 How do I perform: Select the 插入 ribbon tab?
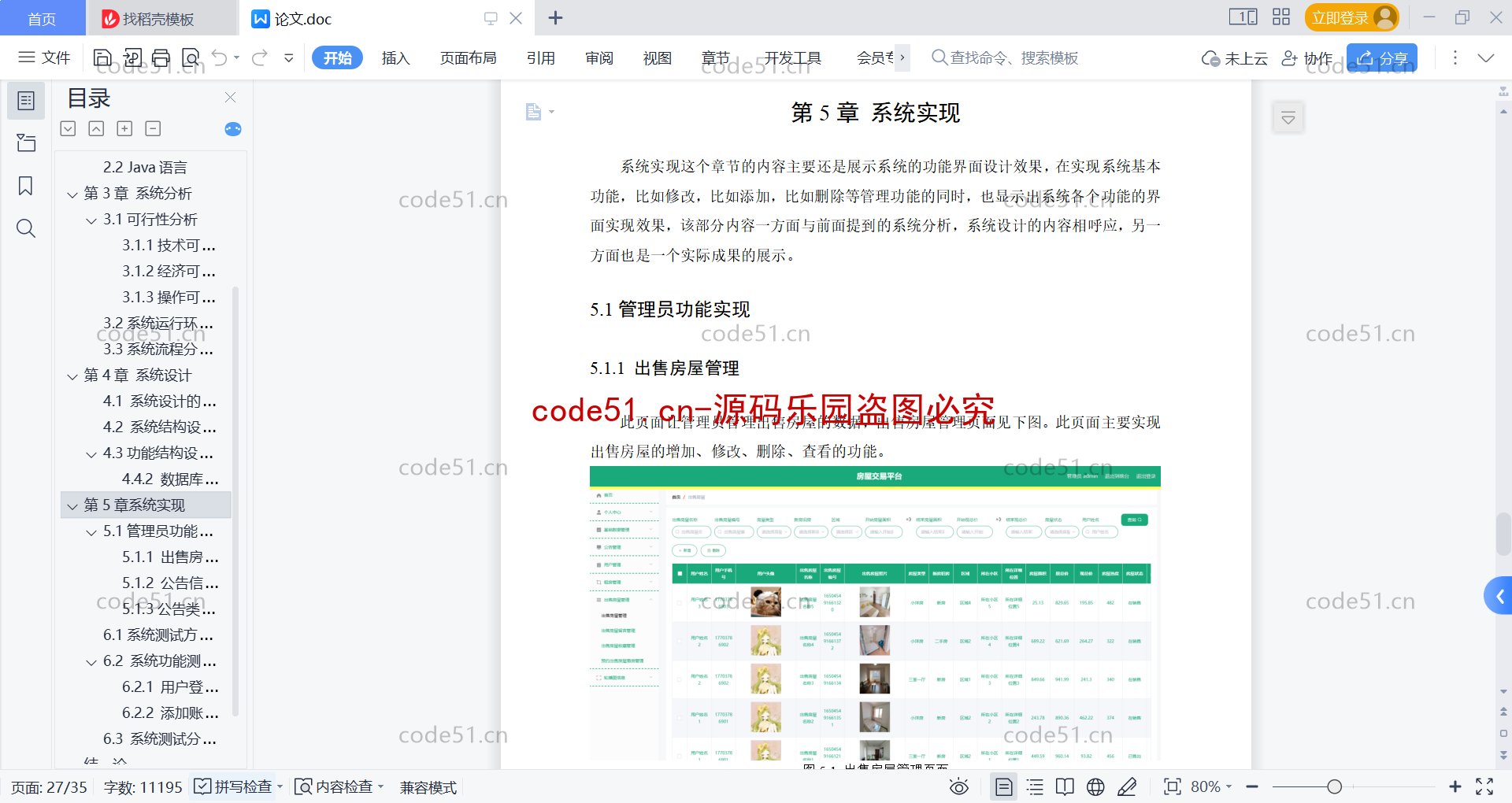395,57
